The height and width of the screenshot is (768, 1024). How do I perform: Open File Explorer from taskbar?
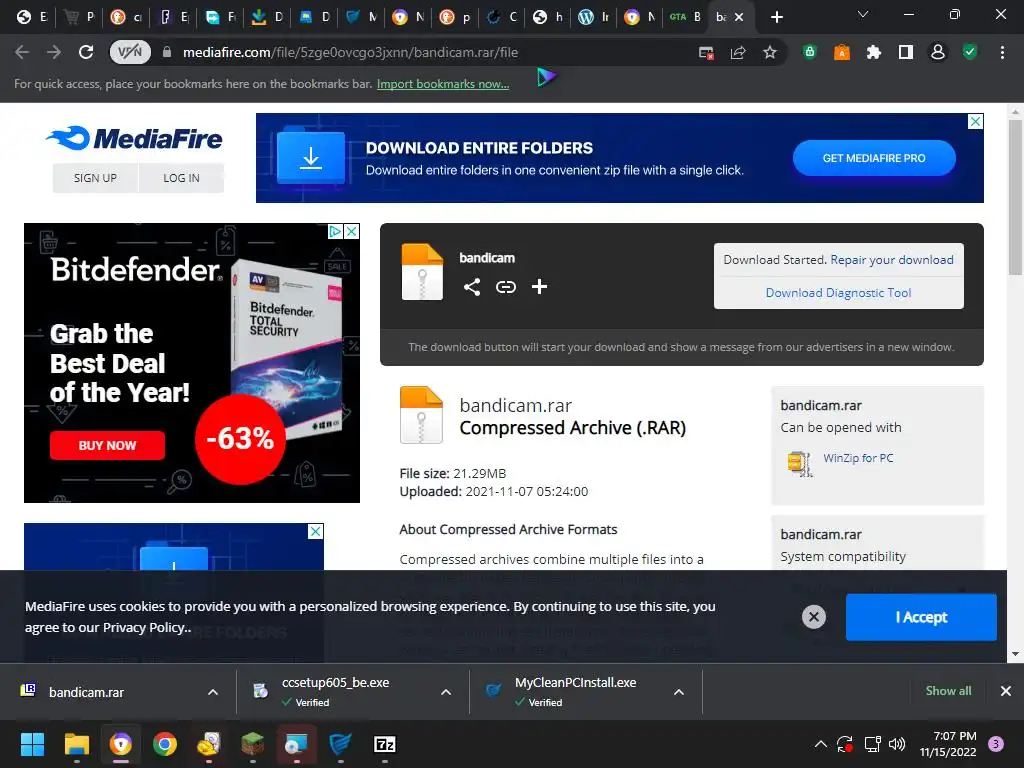coord(76,744)
